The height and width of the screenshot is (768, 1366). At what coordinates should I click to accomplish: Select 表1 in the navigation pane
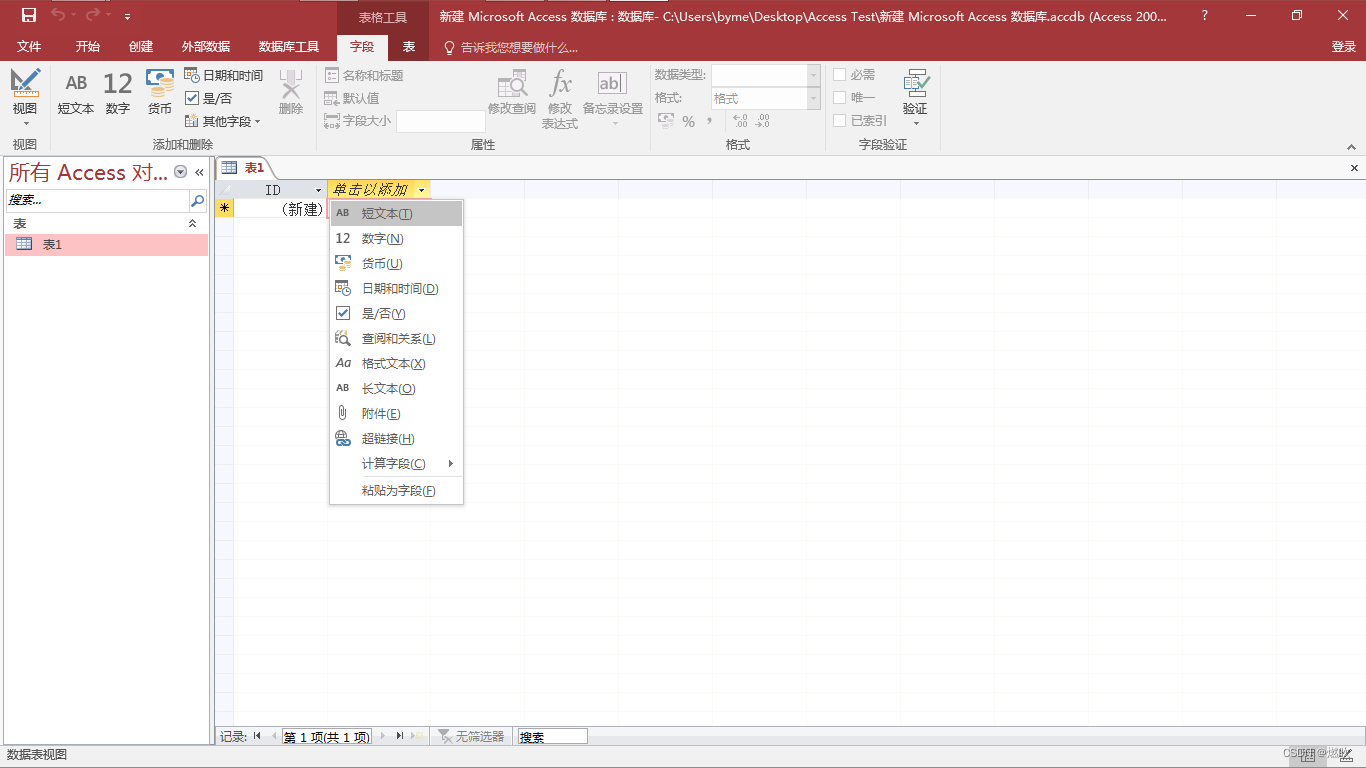tap(107, 244)
